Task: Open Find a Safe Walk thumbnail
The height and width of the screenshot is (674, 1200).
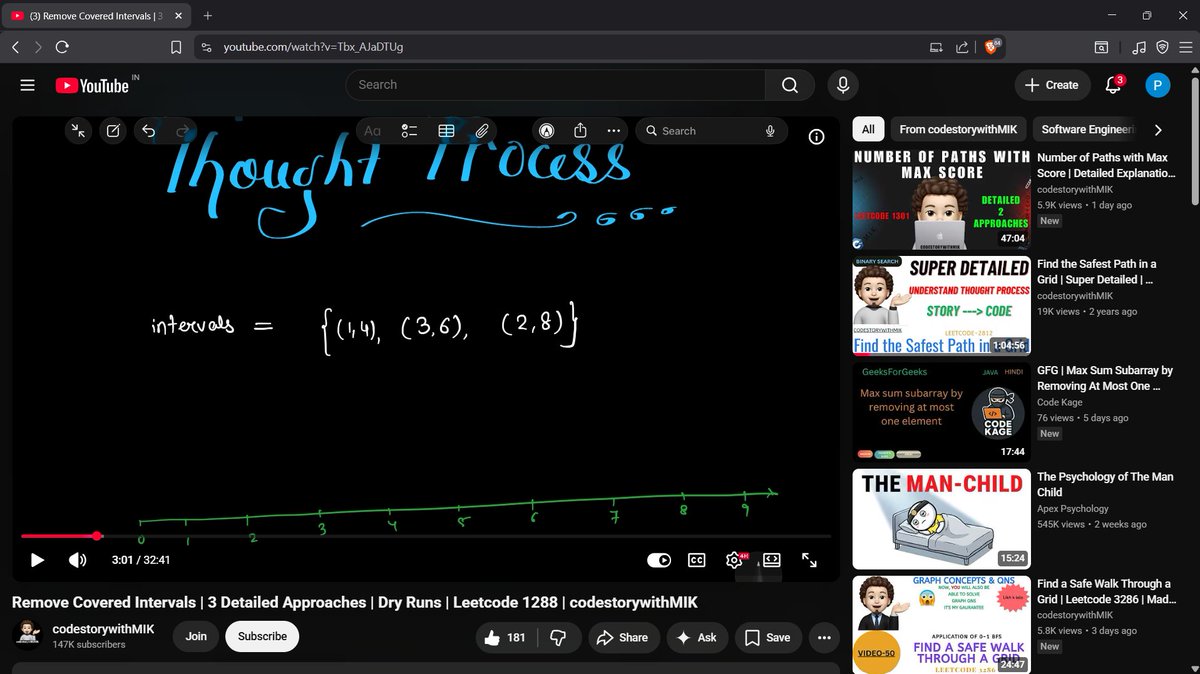Action: (941, 624)
